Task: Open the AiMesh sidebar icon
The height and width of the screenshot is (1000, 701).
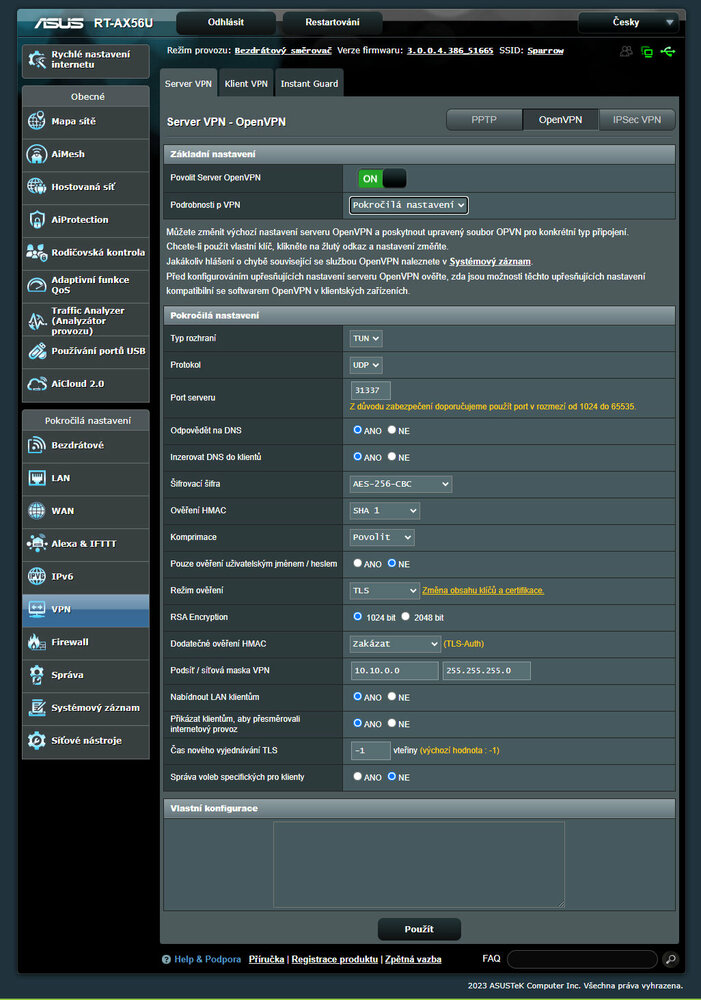Action: pos(36,154)
